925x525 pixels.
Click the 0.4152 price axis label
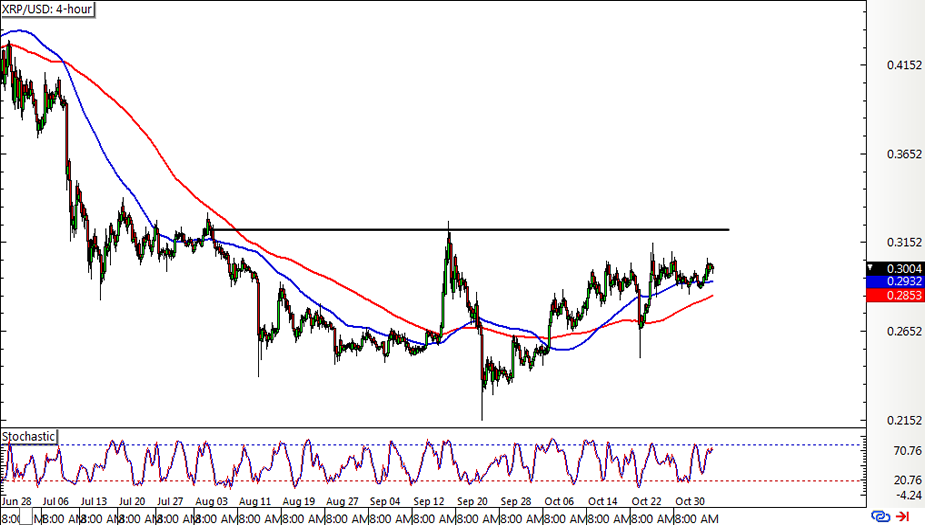coord(904,65)
